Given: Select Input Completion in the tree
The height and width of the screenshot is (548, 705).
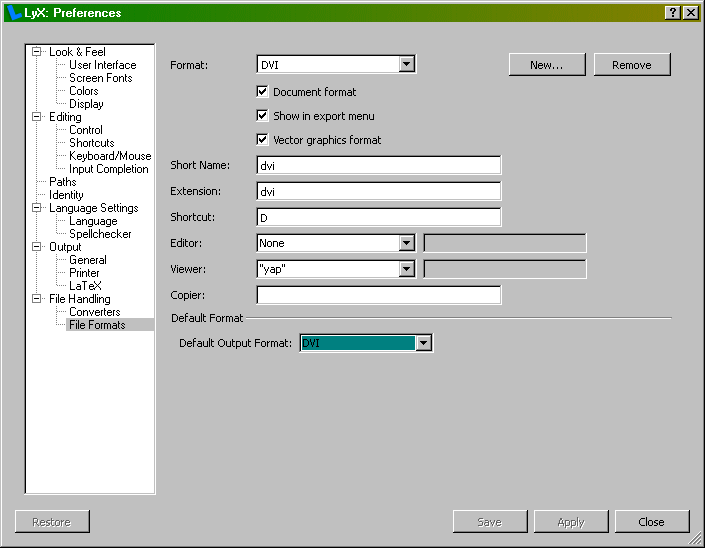Looking at the screenshot, I should click(x=109, y=169).
